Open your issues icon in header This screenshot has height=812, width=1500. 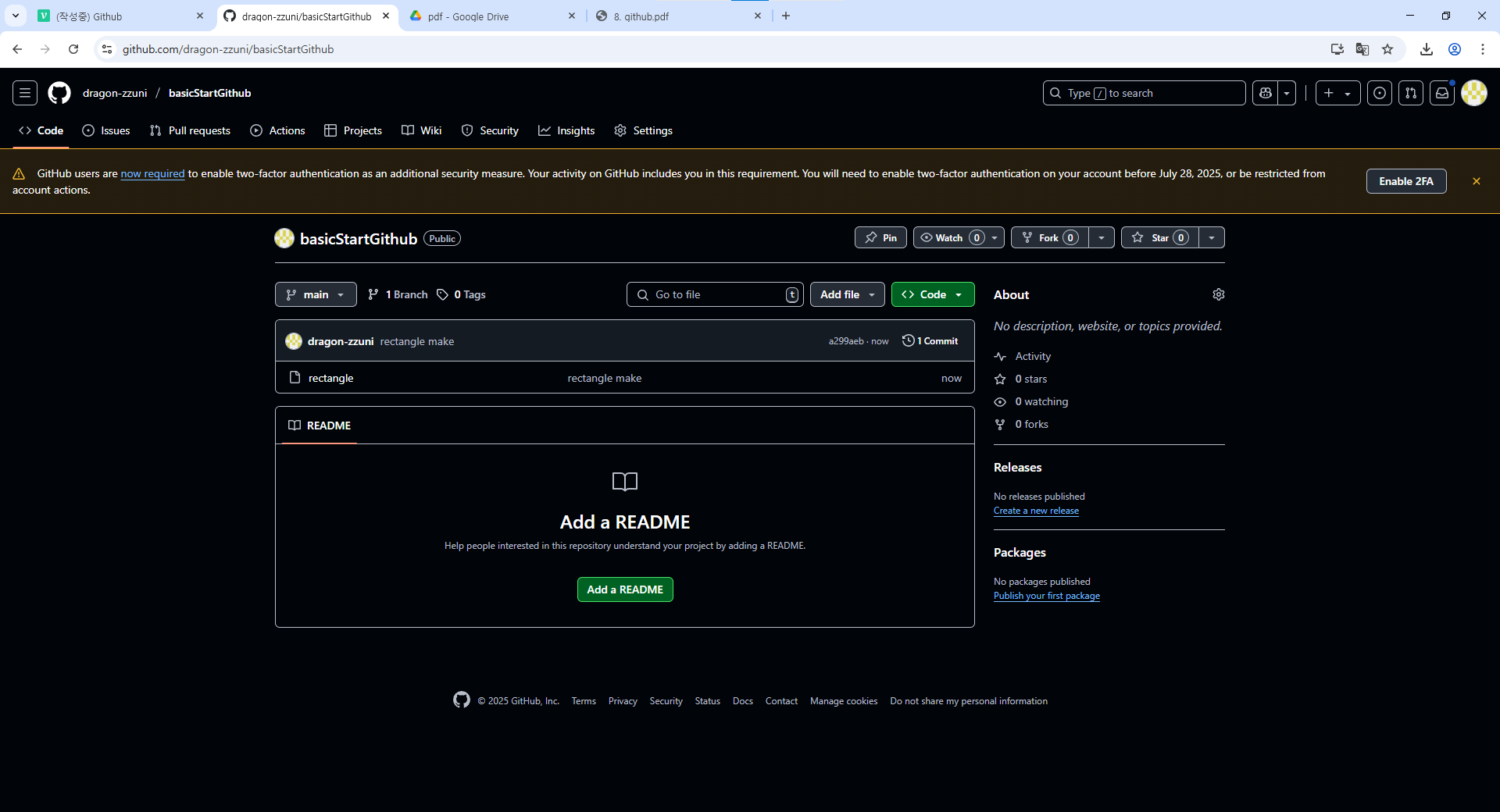pyautogui.click(x=1380, y=93)
